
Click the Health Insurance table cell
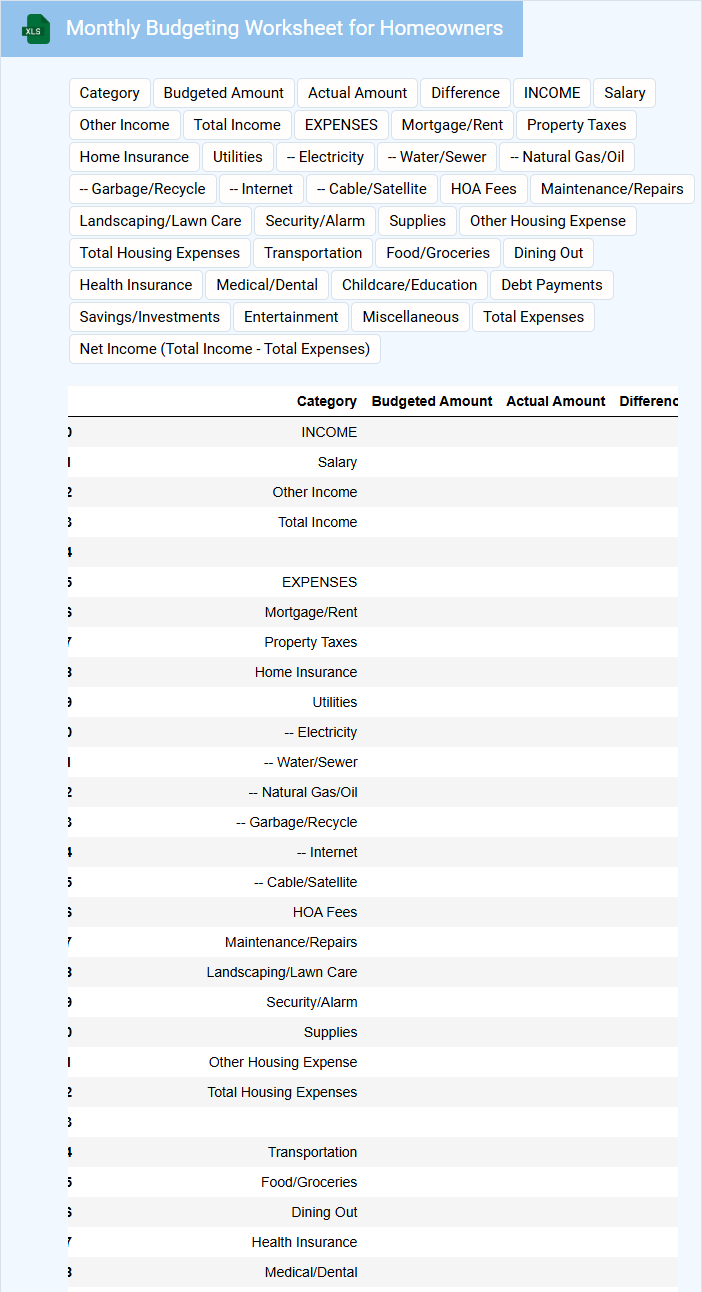click(x=304, y=1242)
